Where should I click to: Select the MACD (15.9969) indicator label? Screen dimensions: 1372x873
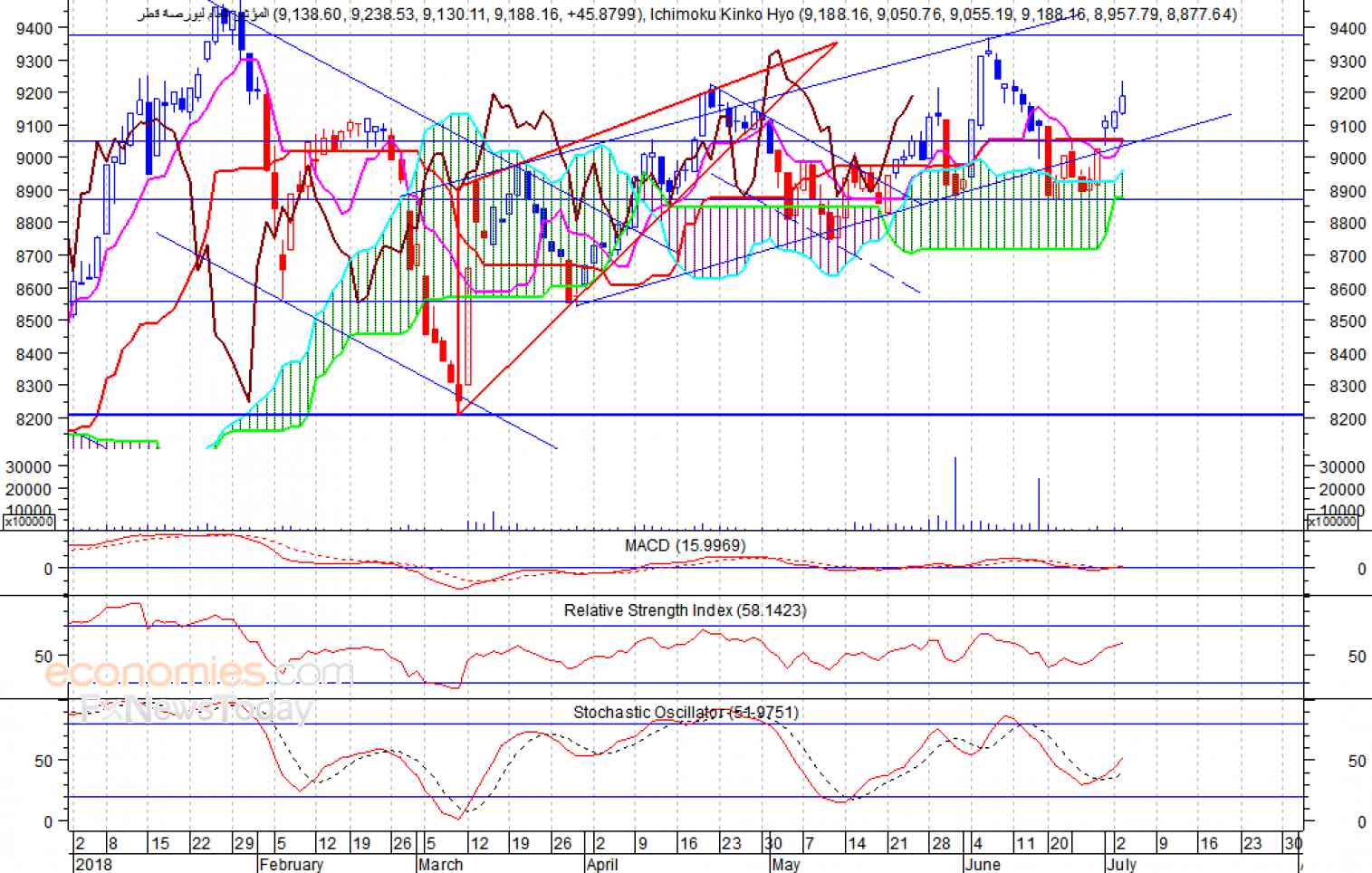coord(685,545)
